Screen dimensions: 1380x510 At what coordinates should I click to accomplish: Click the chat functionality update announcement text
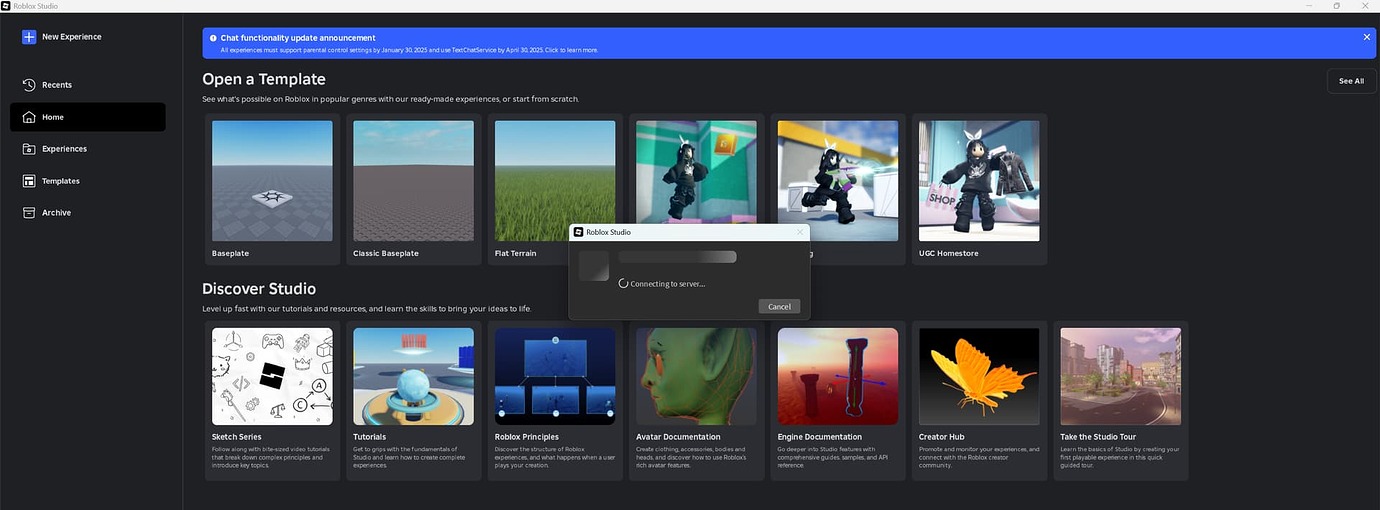[298, 38]
